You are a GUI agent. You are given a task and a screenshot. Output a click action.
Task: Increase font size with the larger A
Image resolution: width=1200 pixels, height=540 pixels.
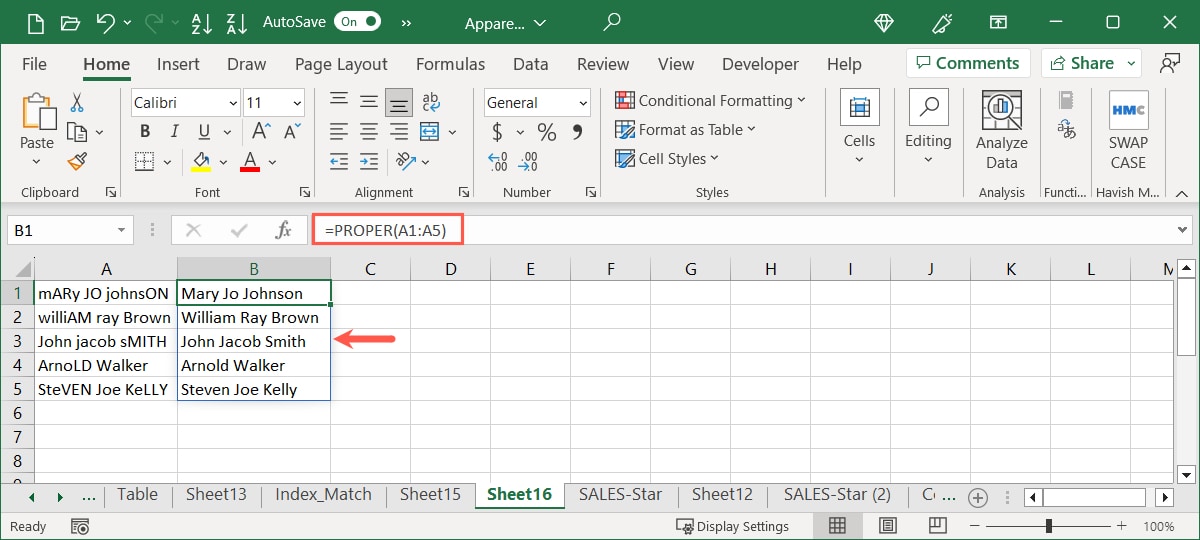pos(261,132)
